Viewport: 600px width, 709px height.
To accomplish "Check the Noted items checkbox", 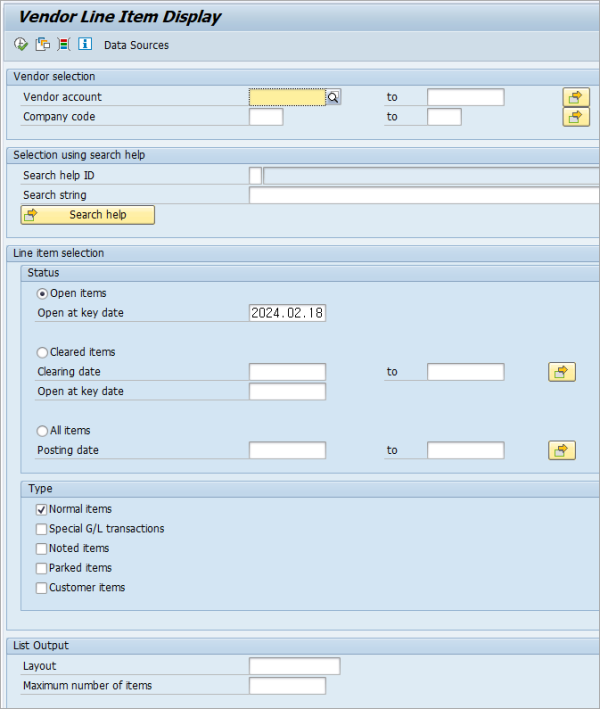I will pyautogui.click(x=41, y=548).
